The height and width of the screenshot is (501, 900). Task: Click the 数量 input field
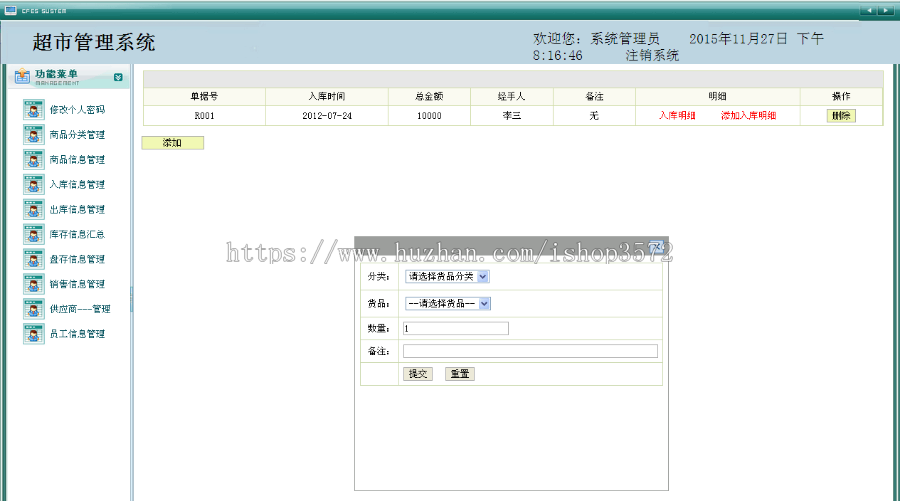click(456, 328)
